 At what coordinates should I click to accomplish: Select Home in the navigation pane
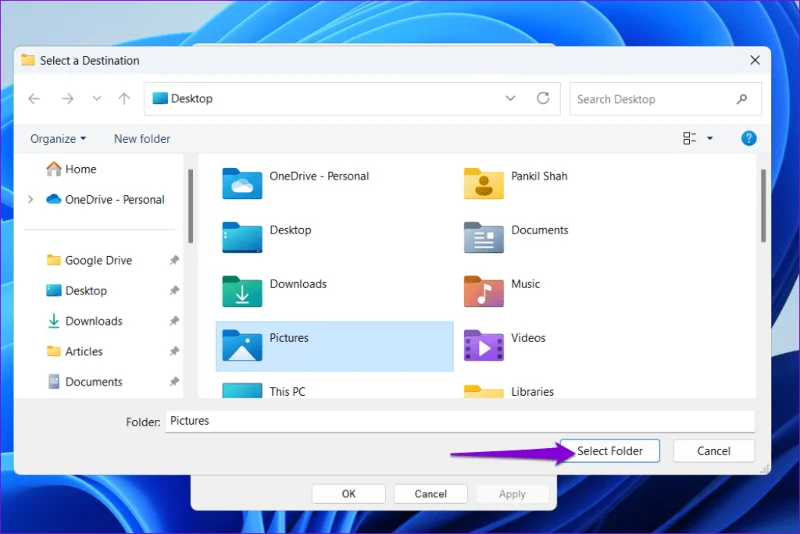(x=71, y=169)
